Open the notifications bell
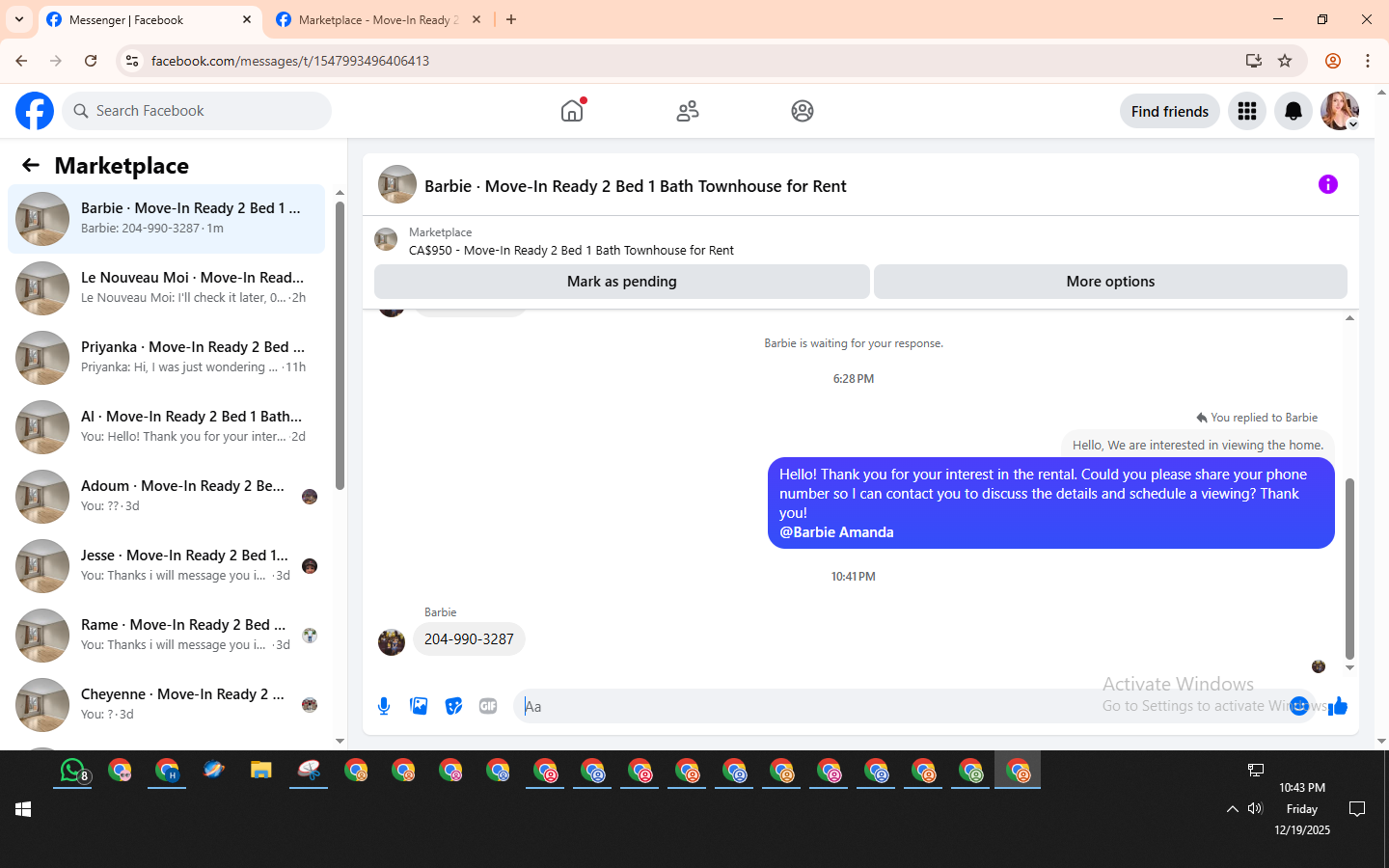This screenshot has height=868, width=1389. 1294,111
